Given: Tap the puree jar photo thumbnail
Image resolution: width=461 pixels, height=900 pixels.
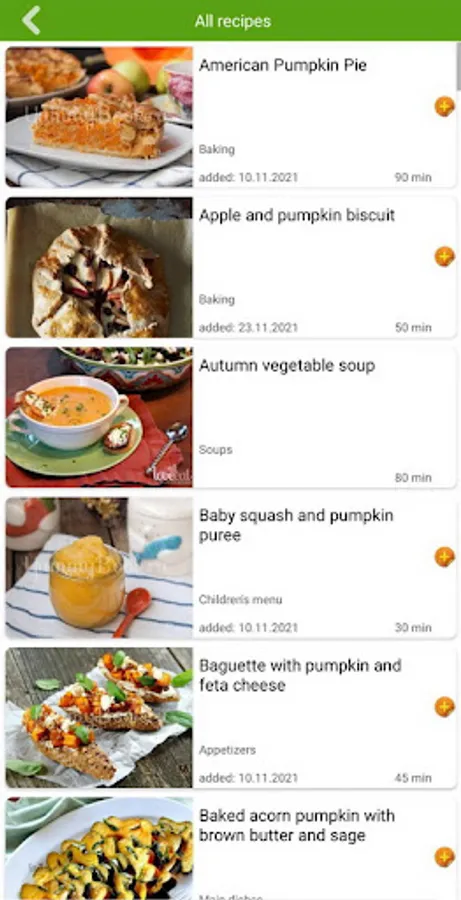Looking at the screenshot, I should click(x=99, y=568).
